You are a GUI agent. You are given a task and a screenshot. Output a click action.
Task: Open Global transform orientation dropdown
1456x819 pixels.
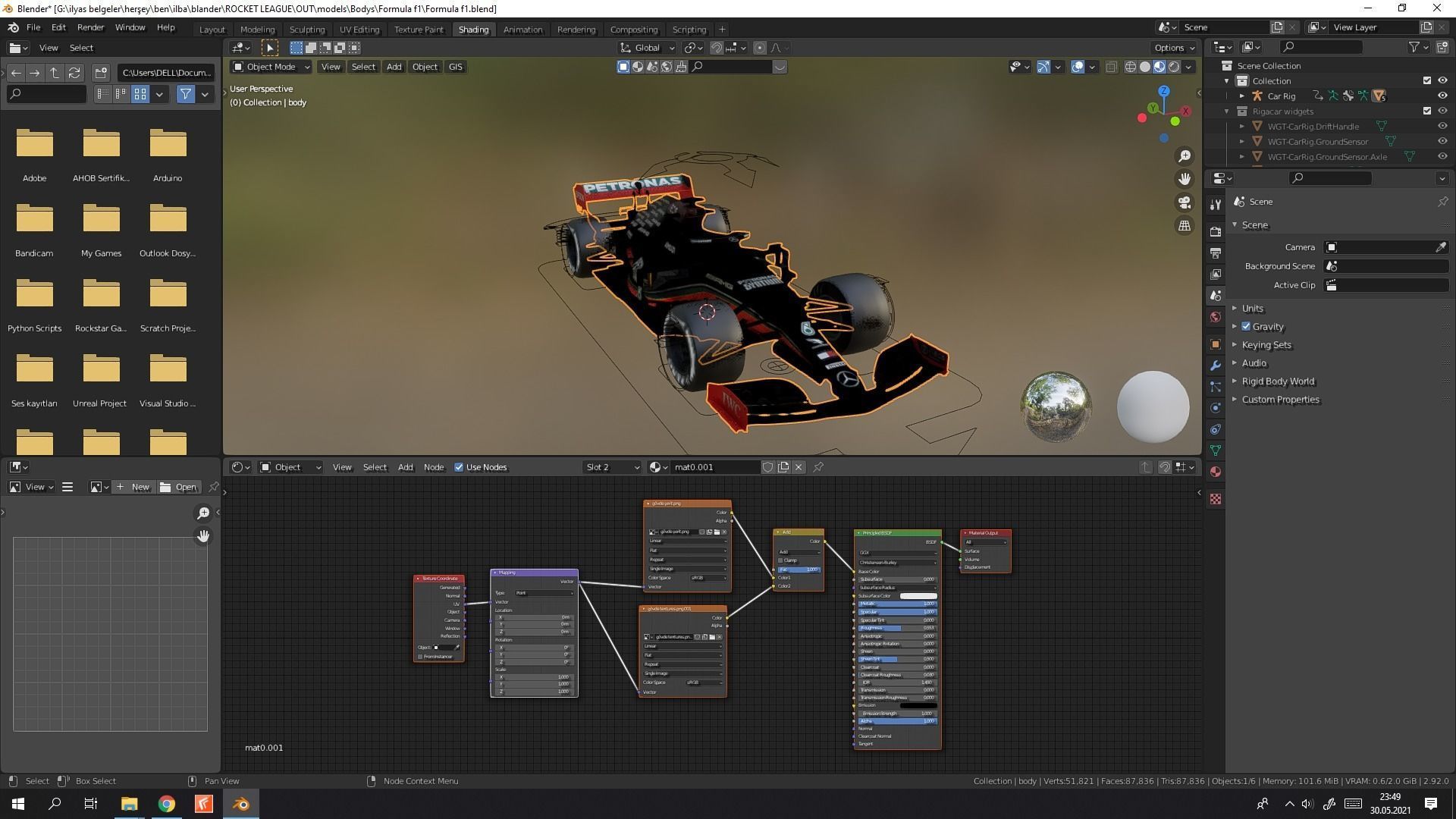click(x=647, y=48)
